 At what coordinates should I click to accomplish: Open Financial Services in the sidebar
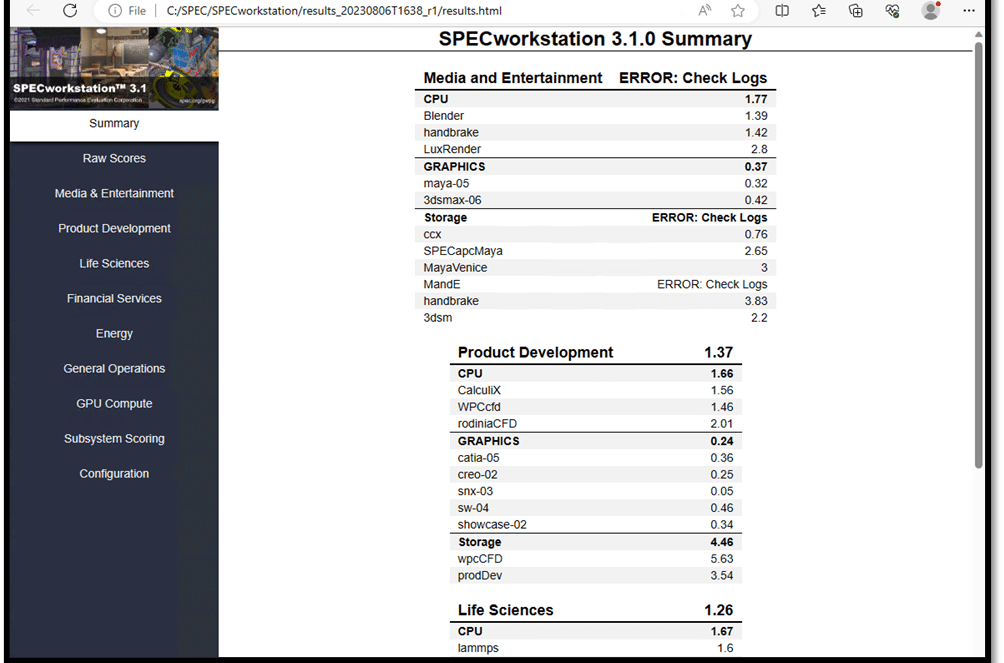[114, 299]
